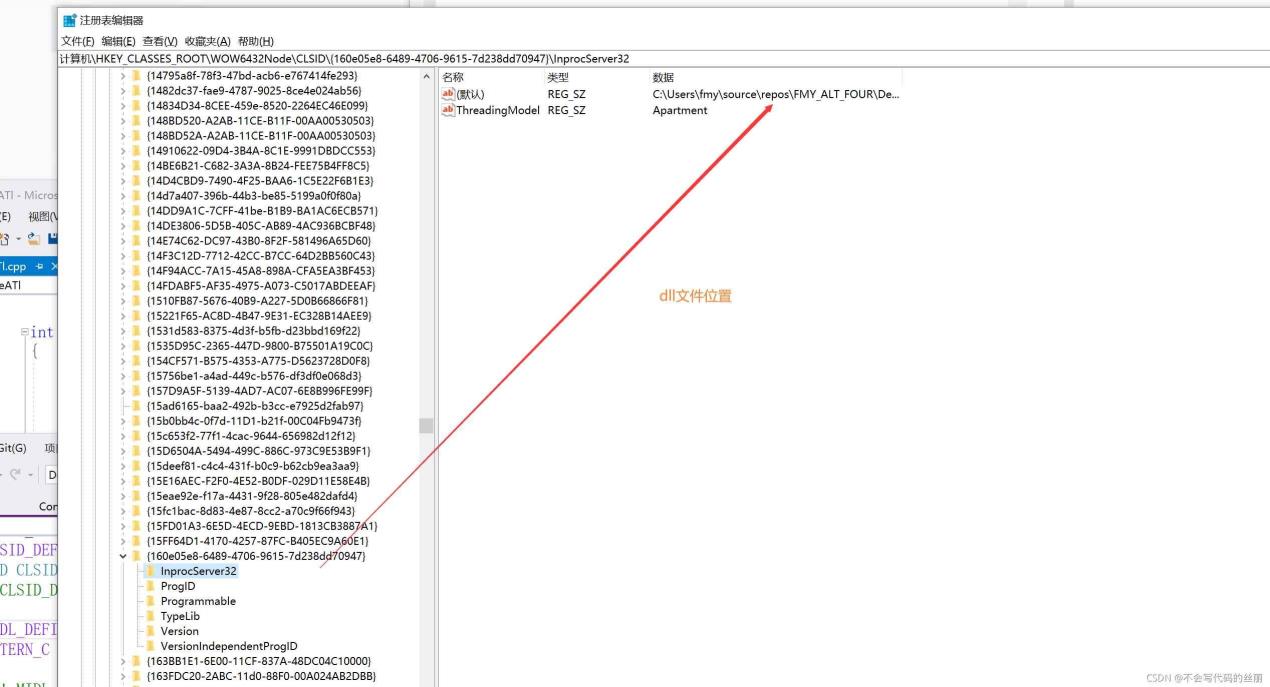Expand key {1482dc37-fae9-4787-9025-8ce4e024ab56}
Image resolution: width=1270 pixels, height=687 pixels.
coord(123,91)
